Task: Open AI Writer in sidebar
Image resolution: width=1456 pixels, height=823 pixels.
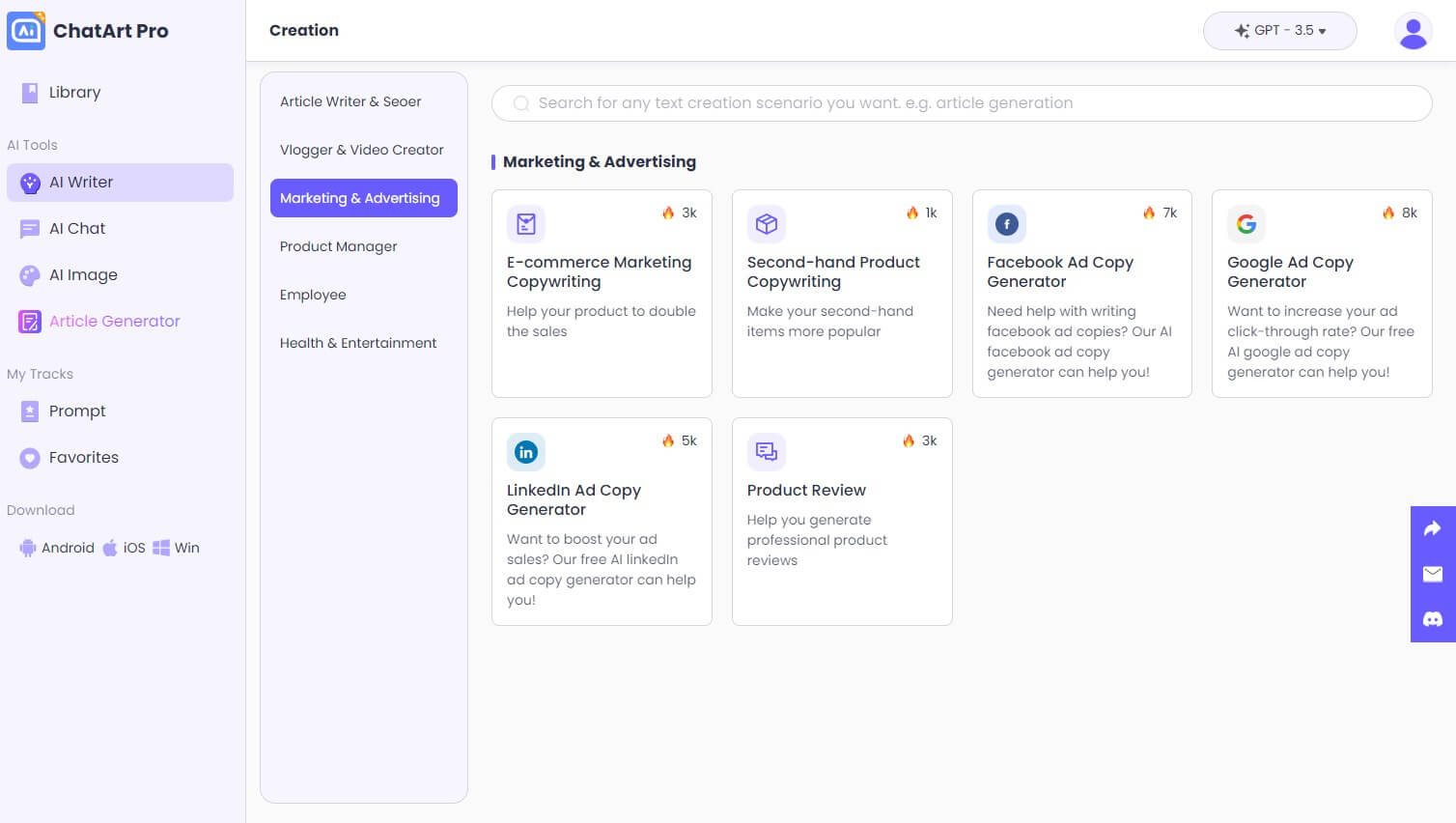Action: point(120,183)
